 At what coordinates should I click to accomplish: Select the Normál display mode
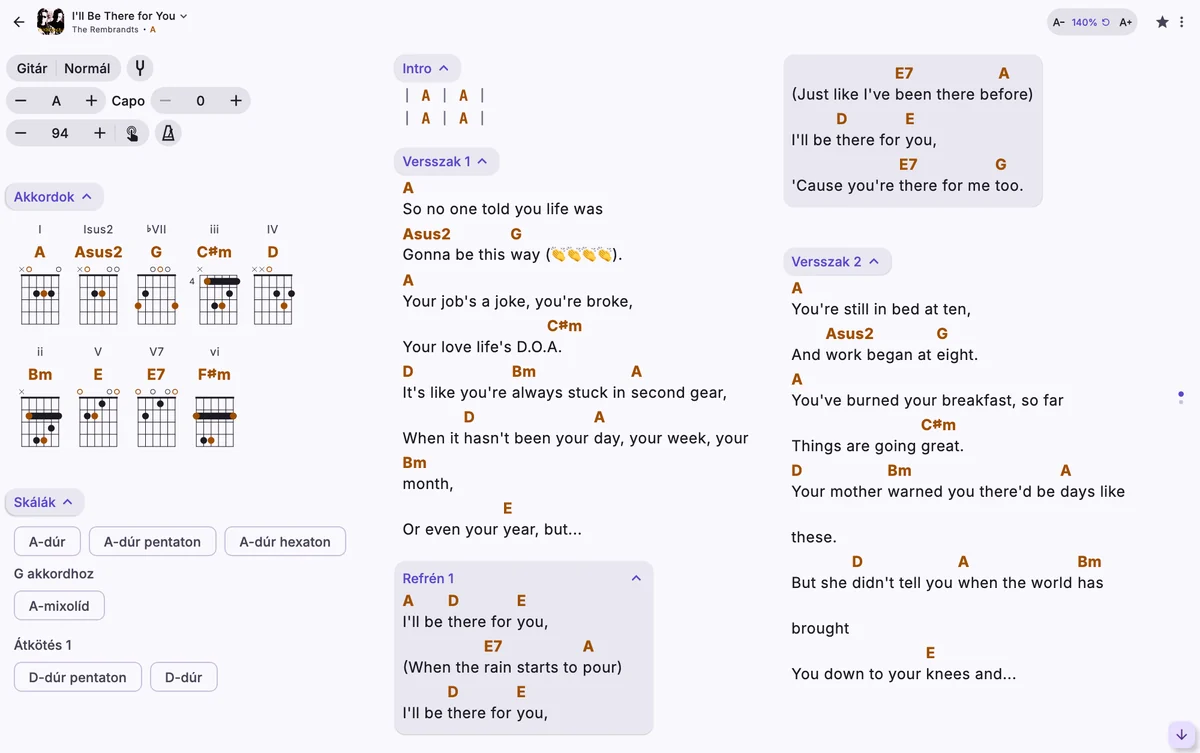[x=87, y=68]
